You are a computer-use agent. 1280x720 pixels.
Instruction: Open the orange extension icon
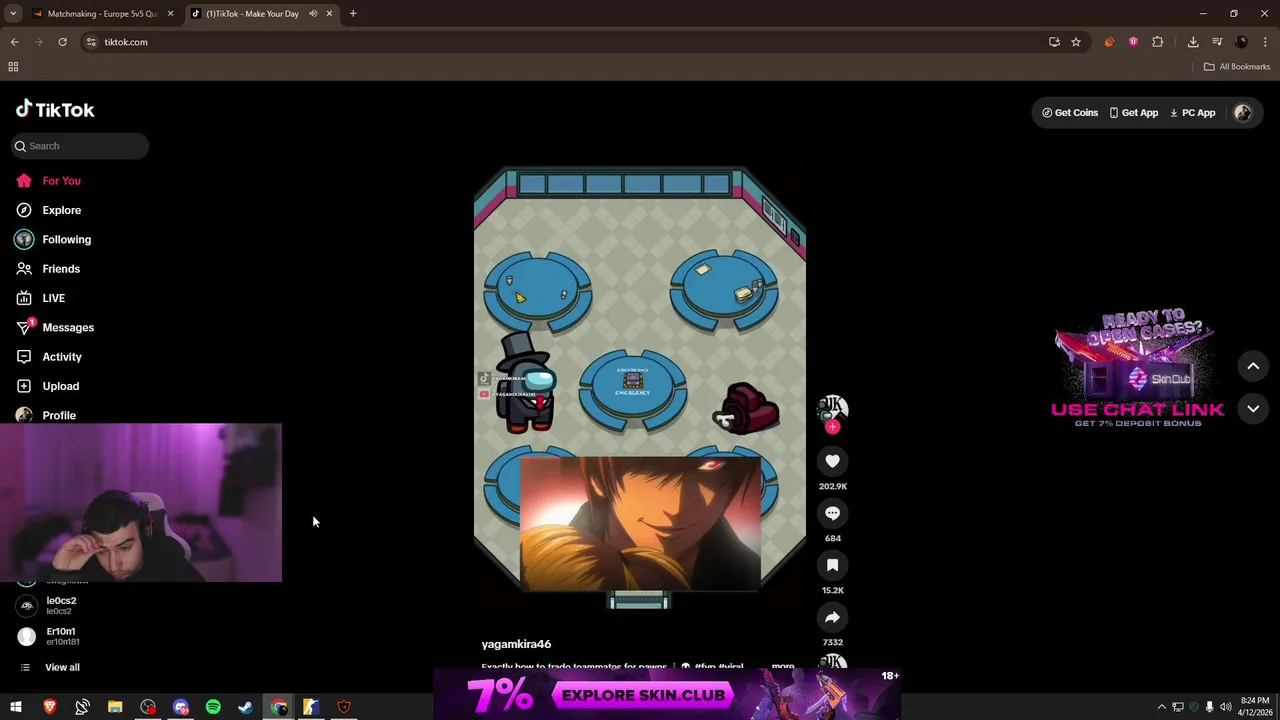click(1109, 42)
